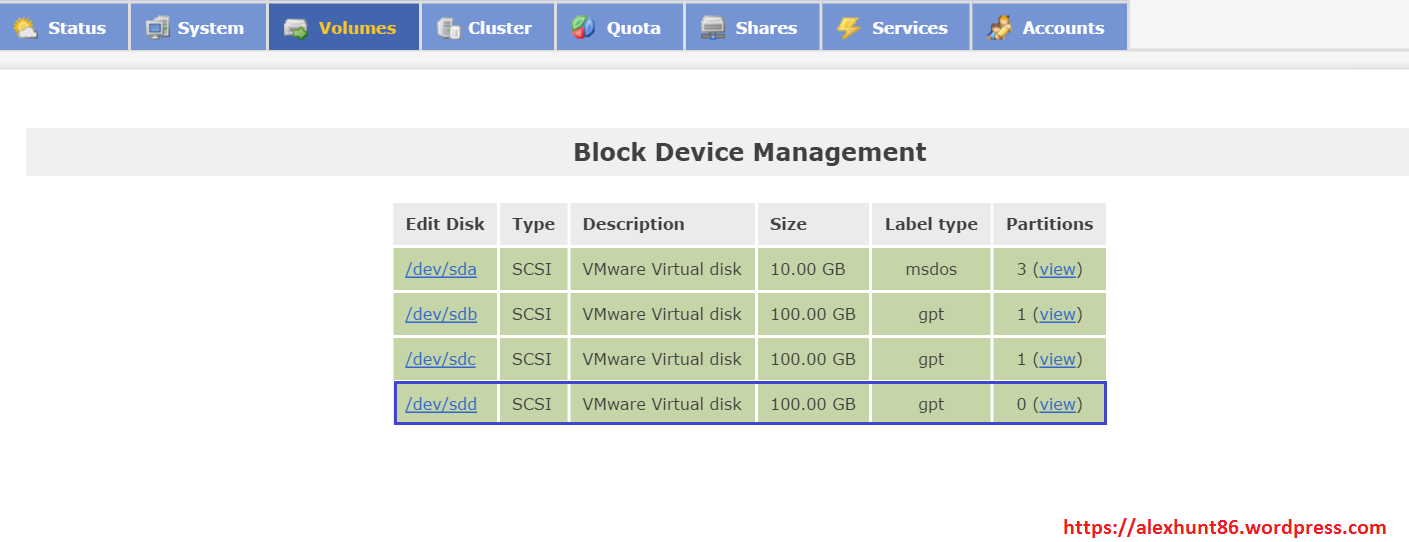Switch to the Accounts tab
This screenshot has height=542, width=1409.
pyautogui.click(x=1063, y=28)
